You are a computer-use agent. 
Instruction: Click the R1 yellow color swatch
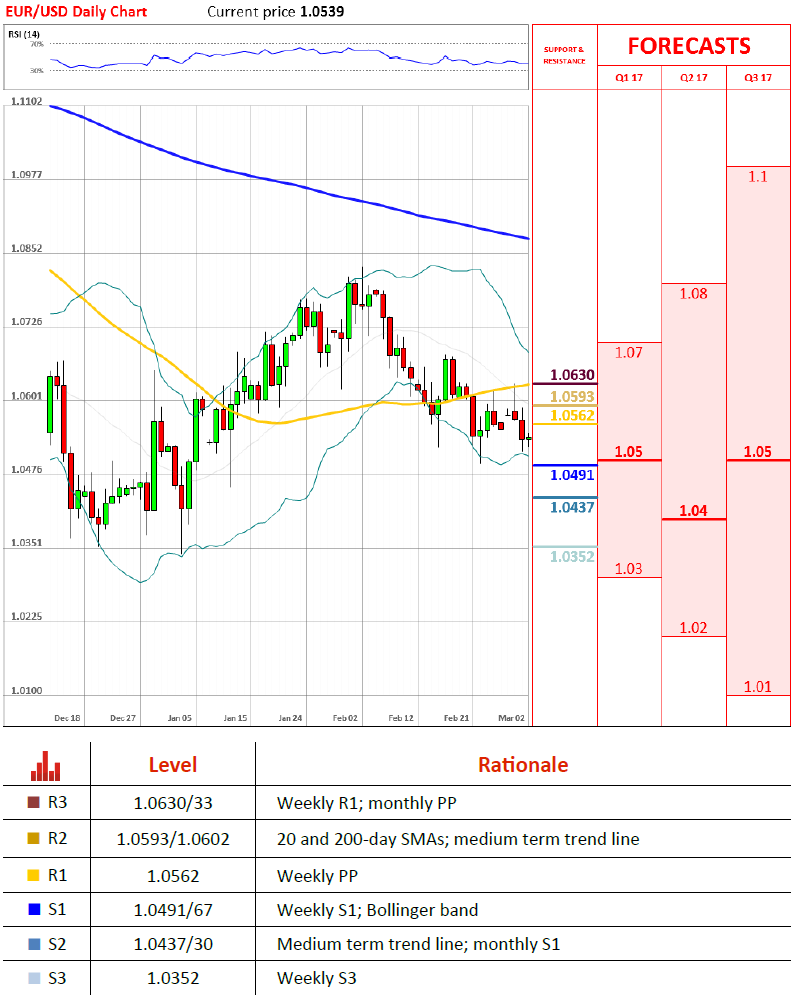34,875
